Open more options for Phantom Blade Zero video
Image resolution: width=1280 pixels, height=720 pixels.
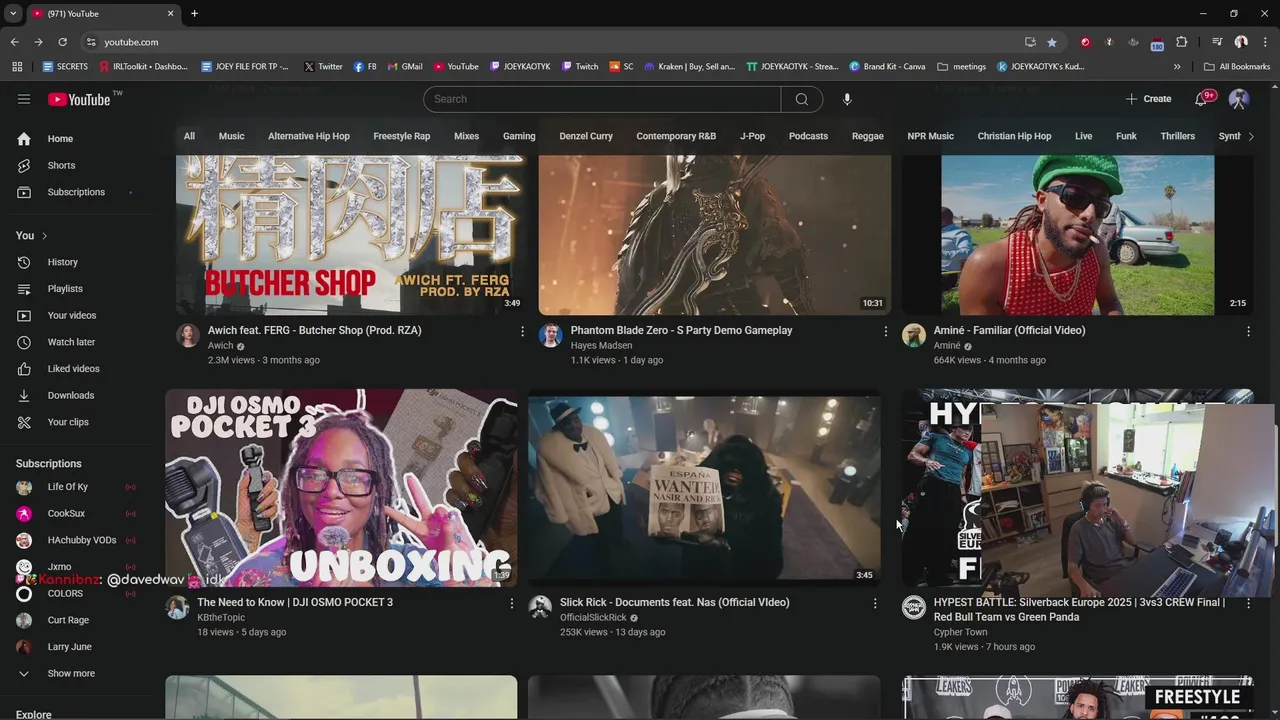(x=885, y=331)
